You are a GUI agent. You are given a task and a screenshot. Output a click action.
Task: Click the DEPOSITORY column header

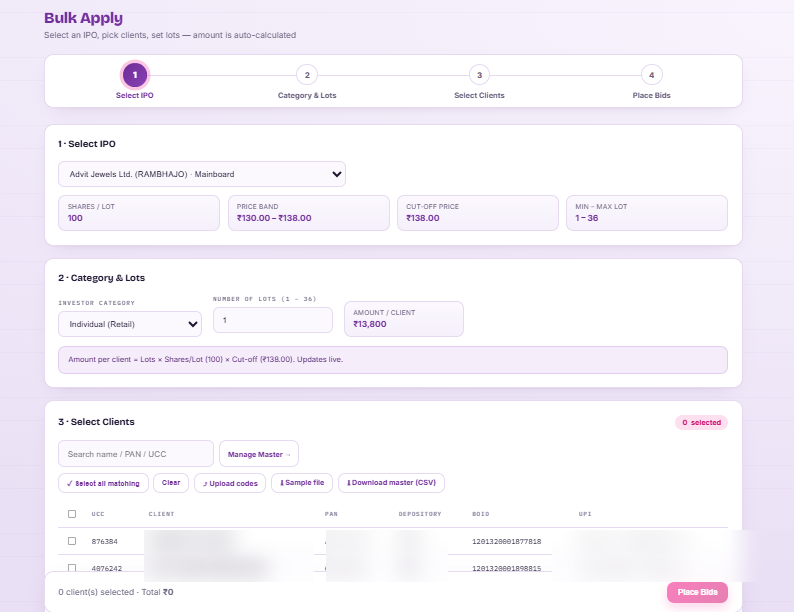[x=420, y=514]
